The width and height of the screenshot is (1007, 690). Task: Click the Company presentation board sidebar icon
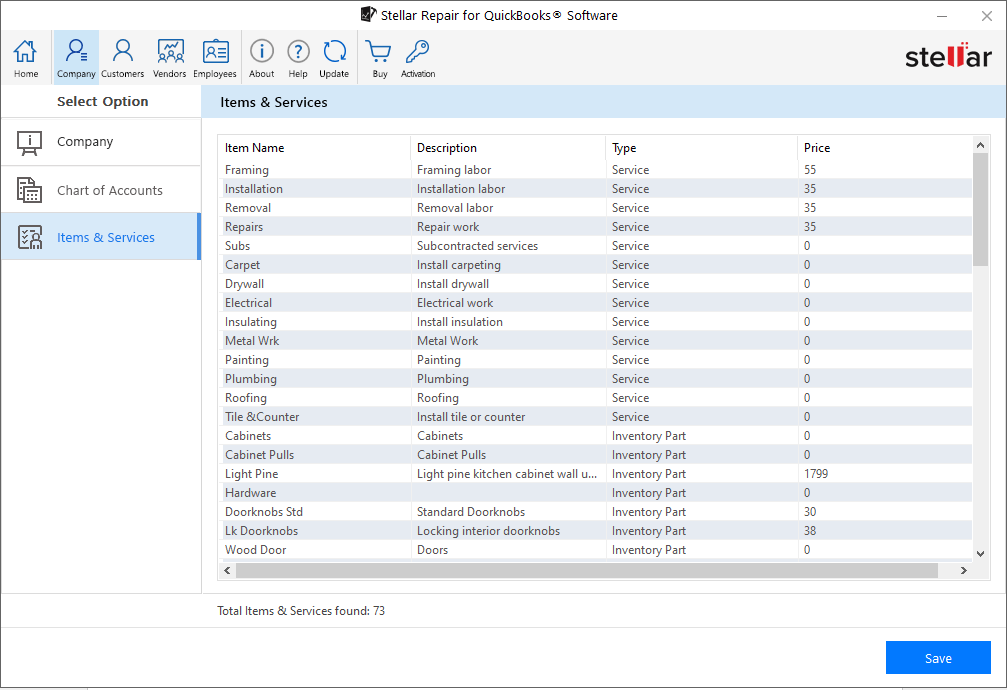tap(30, 143)
